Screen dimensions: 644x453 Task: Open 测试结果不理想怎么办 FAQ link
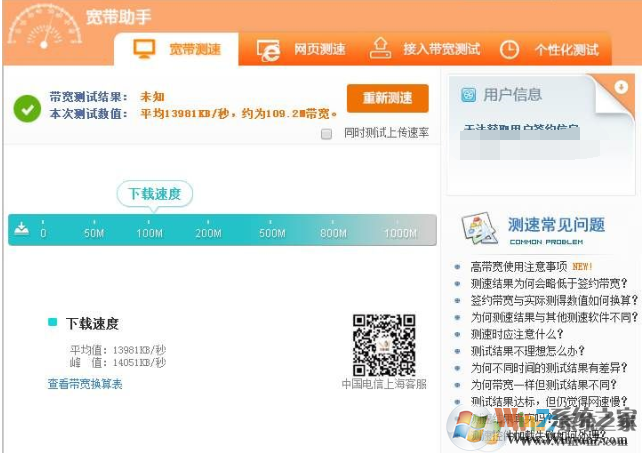(x=527, y=351)
